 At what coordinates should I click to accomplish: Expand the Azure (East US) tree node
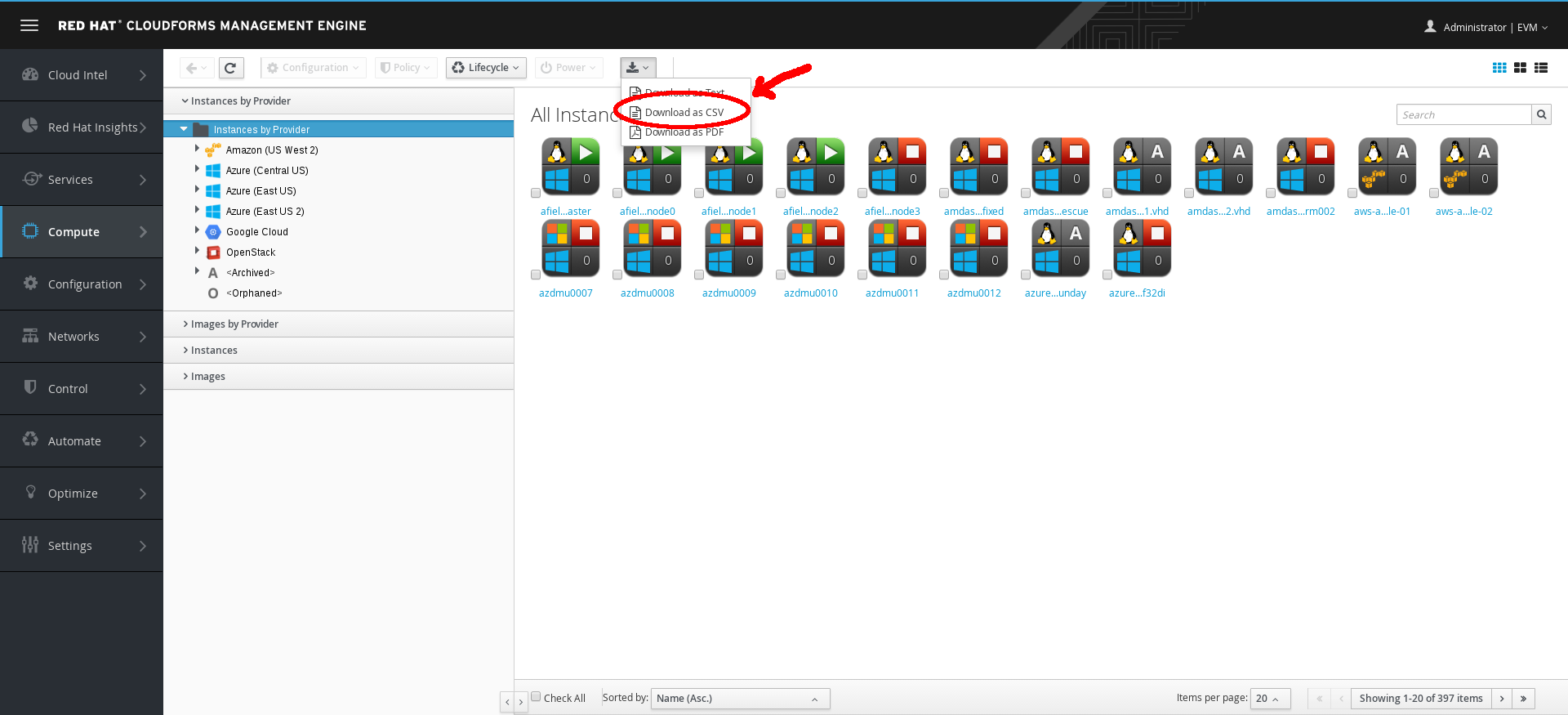tap(197, 190)
